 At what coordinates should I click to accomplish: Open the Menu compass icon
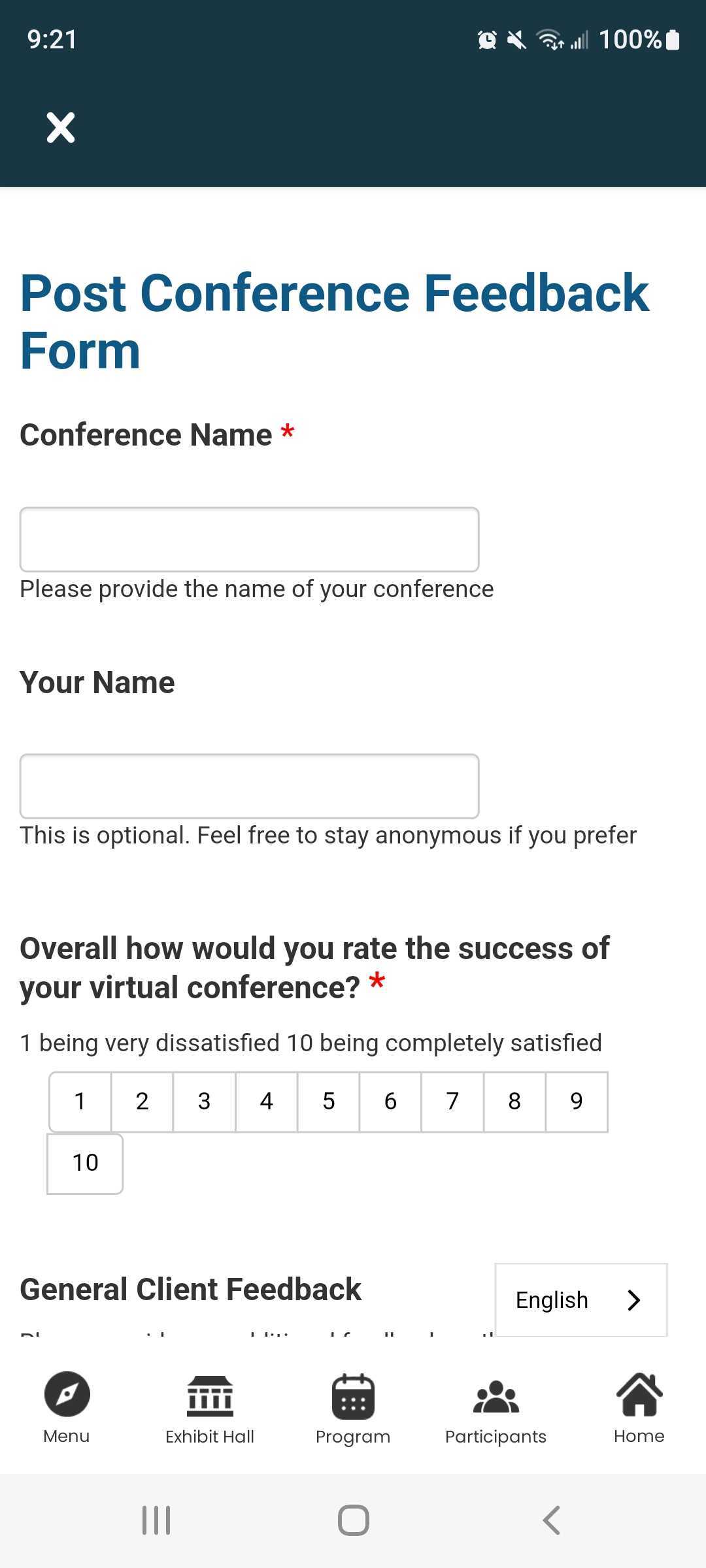coord(67,1394)
